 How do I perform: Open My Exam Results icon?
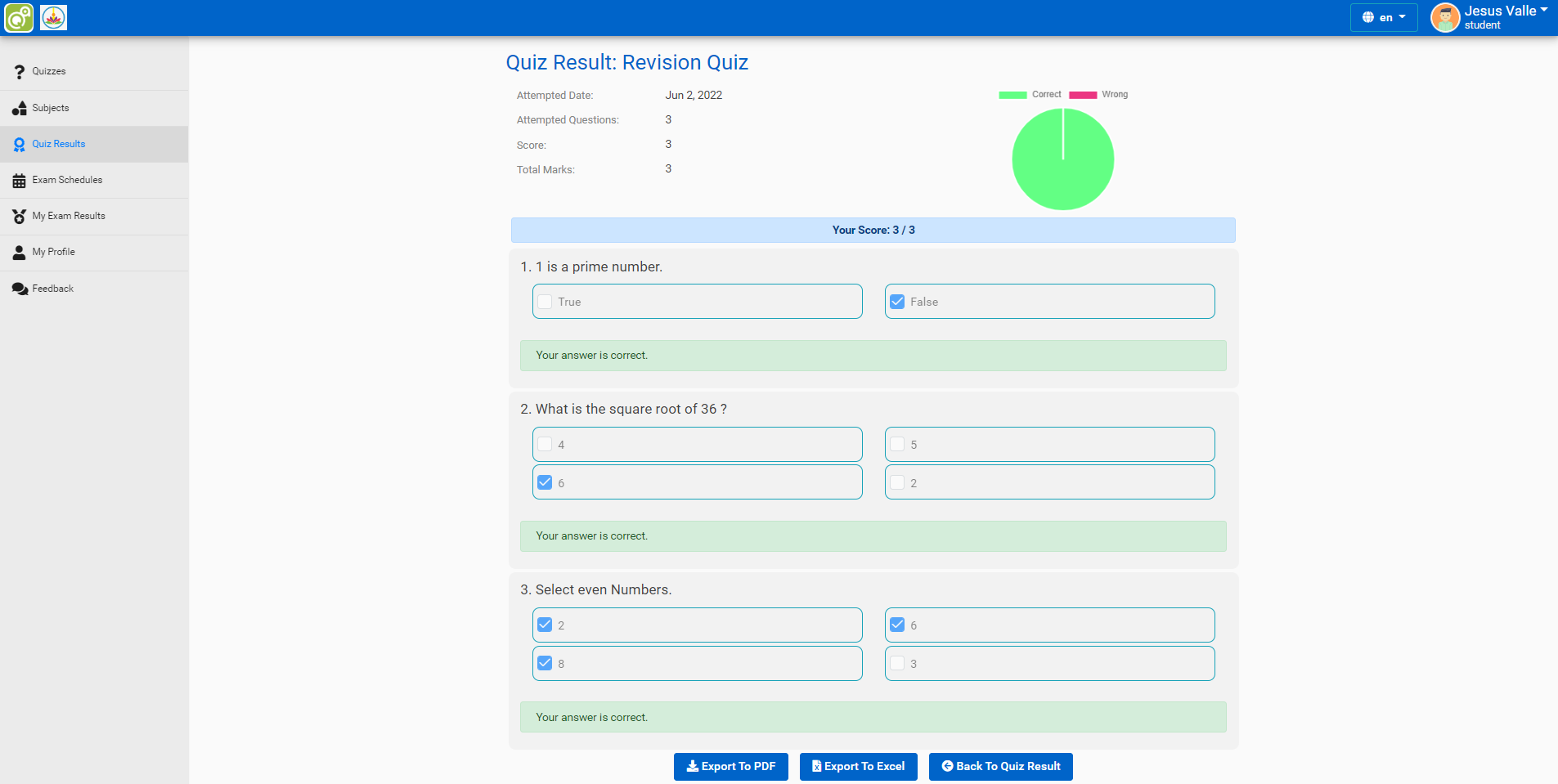[19, 216]
